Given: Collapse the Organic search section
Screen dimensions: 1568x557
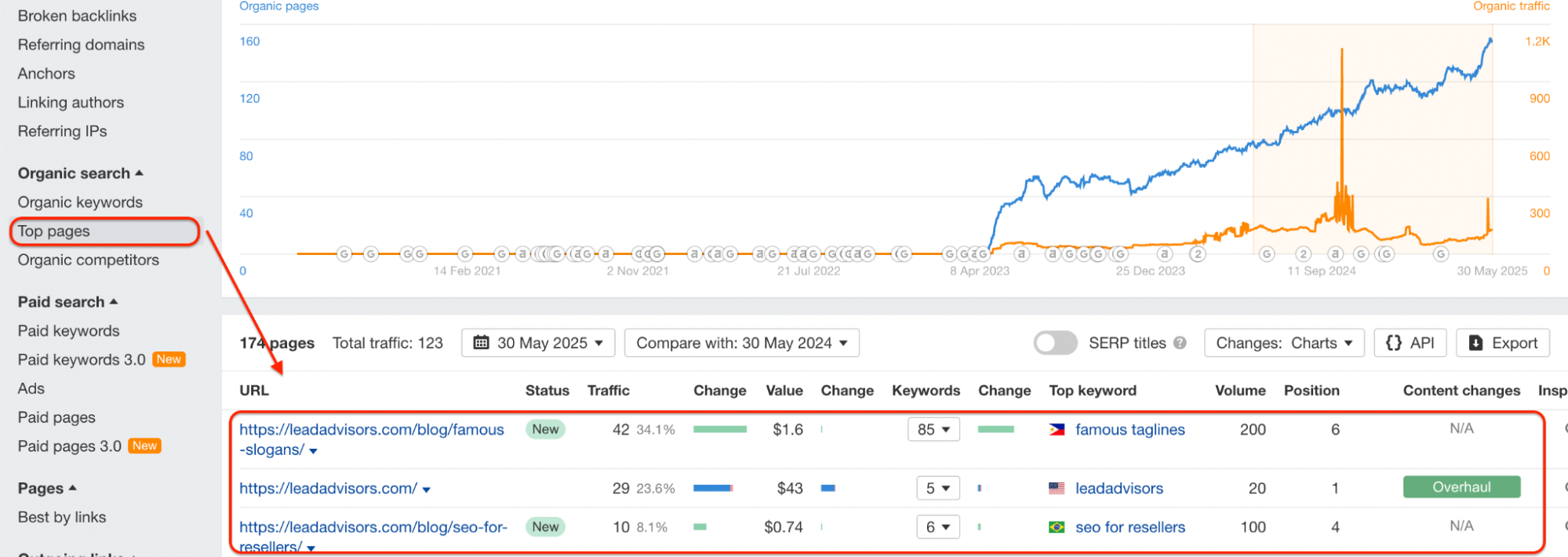Looking at the screenshot, I should pyautogui.click(x=80, y=173).
